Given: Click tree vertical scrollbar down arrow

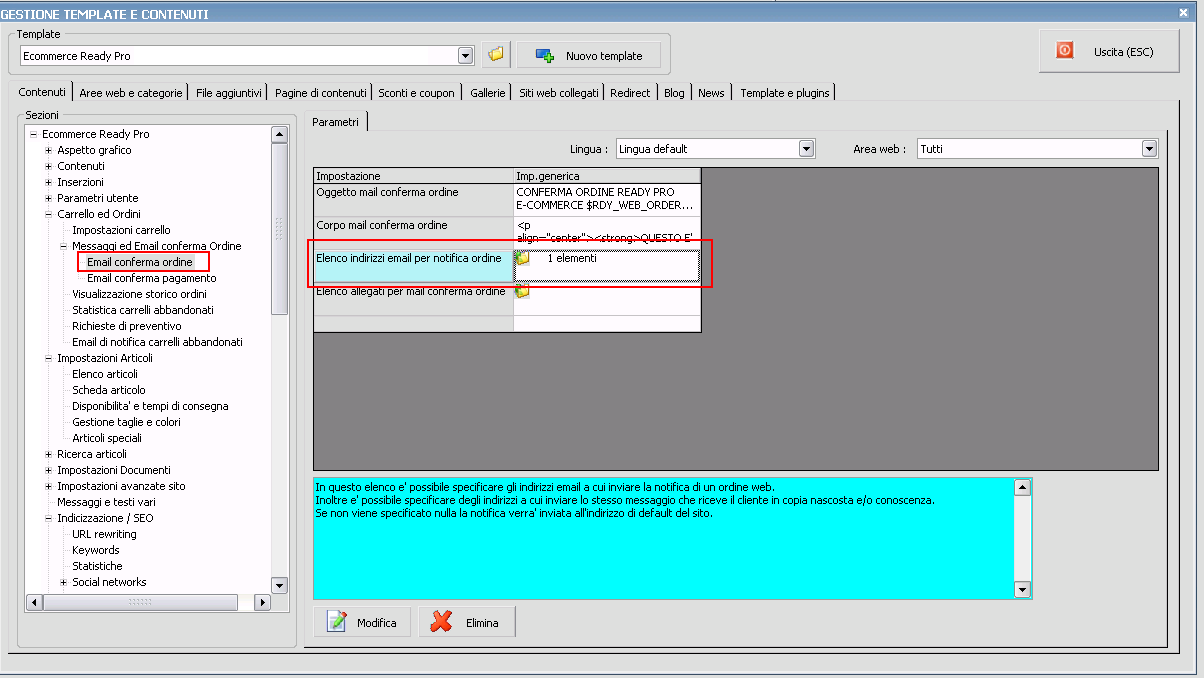Looking at the screenshot, I should tap(279, 586).
